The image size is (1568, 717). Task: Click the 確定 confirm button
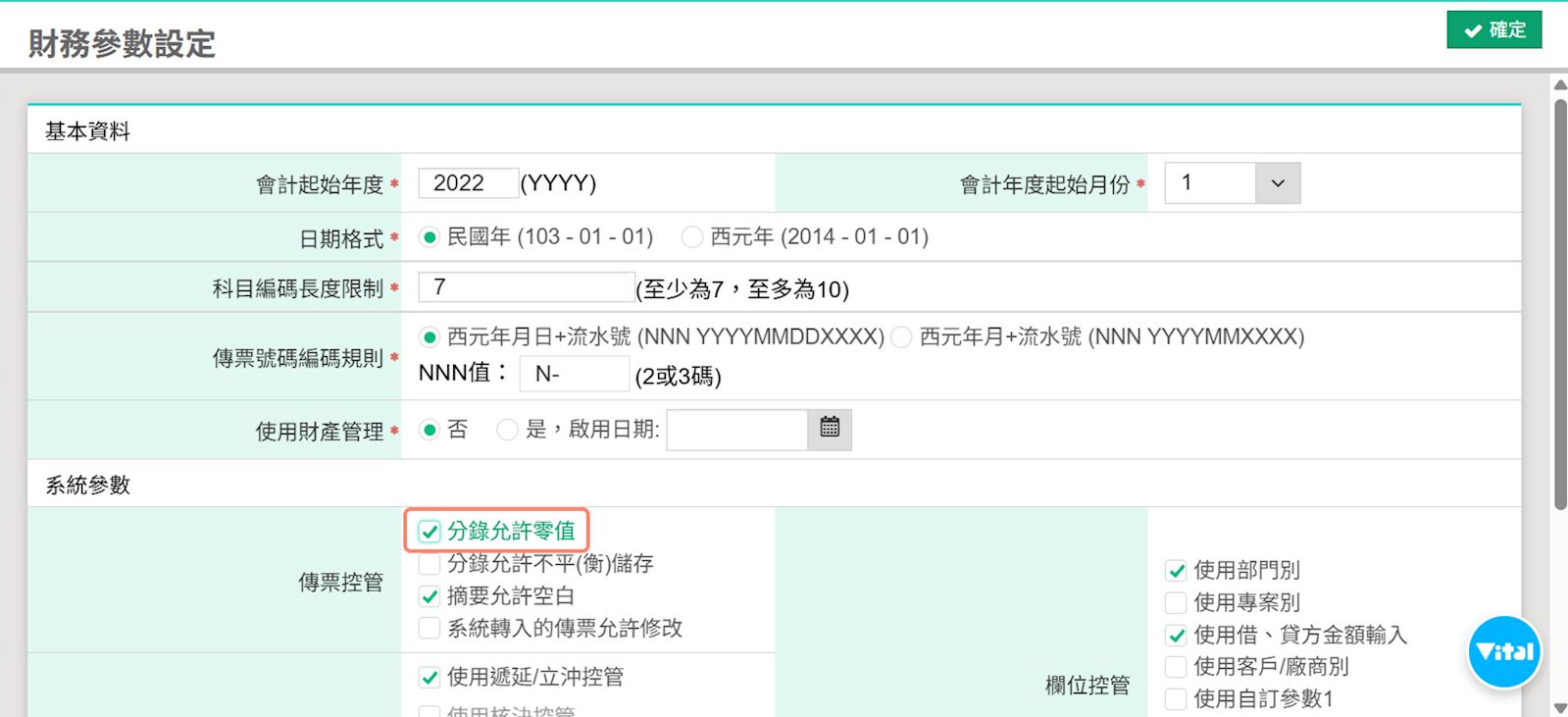1493,30
